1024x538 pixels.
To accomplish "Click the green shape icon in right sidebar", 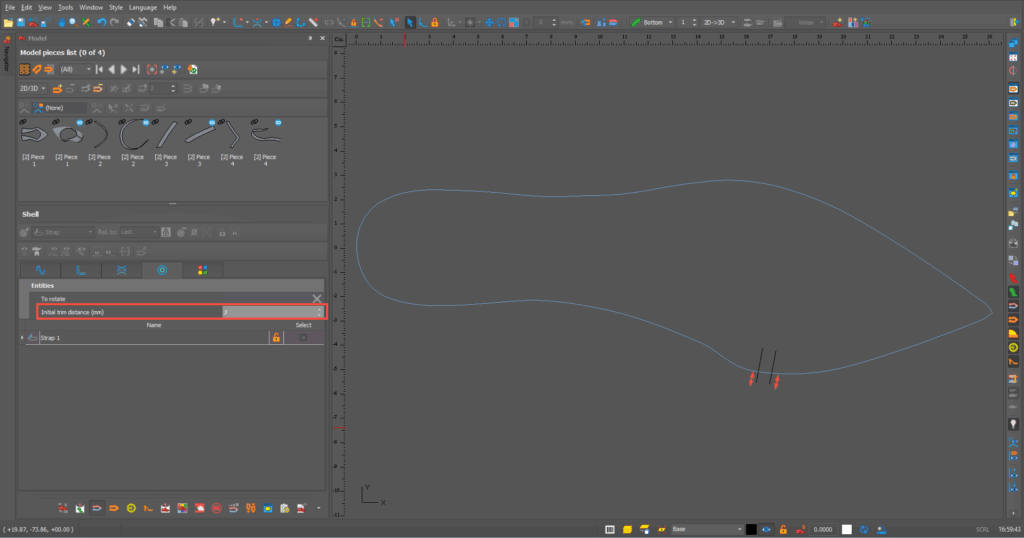I will coord(1013,292).
